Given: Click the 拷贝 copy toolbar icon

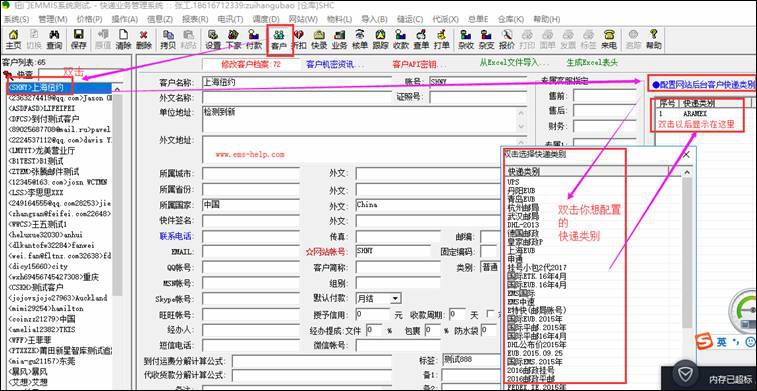Looking at the screenshot, I should [x=168, y=40].
